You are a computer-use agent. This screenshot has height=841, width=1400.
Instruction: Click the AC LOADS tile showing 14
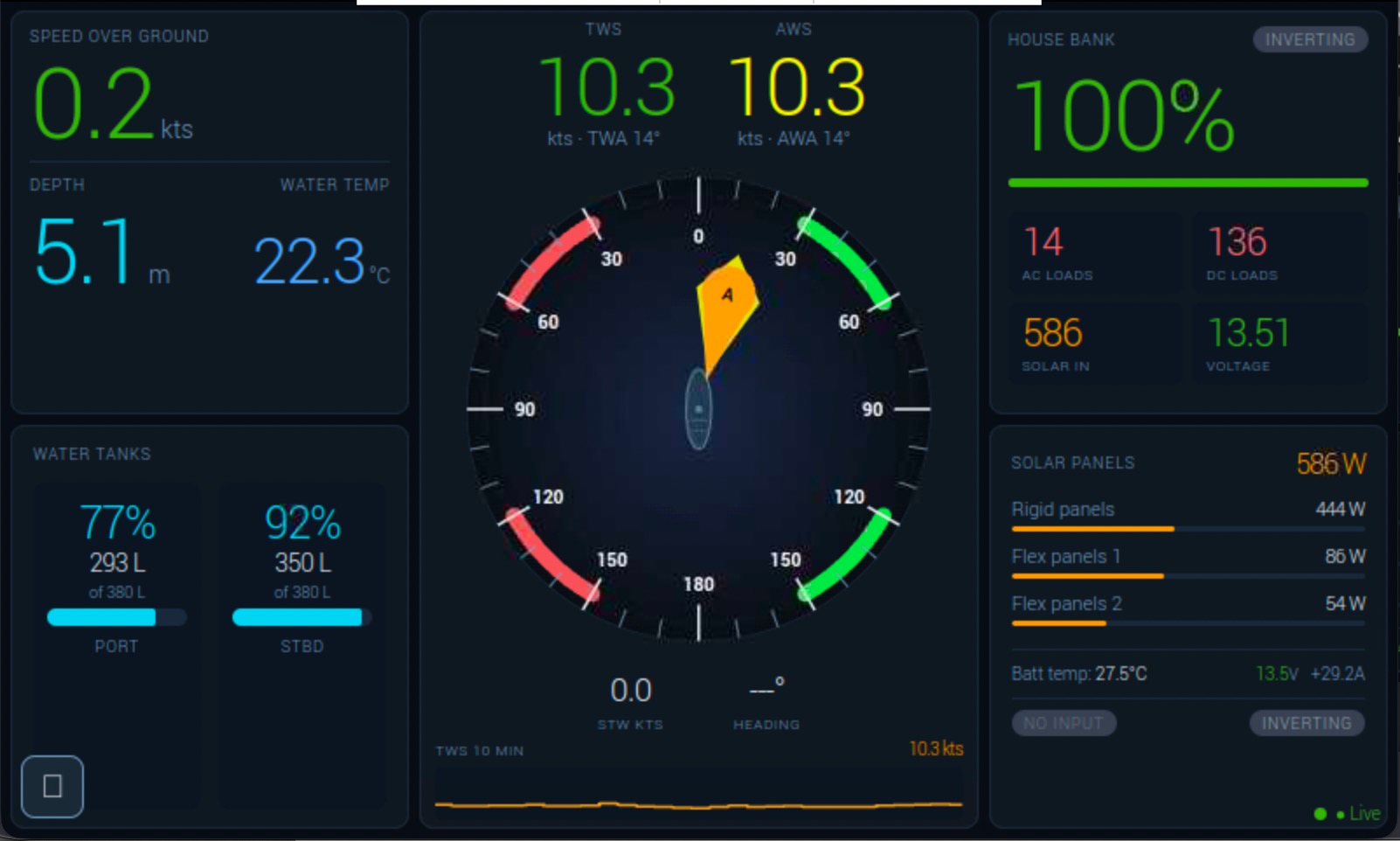tap(1095, 253)
